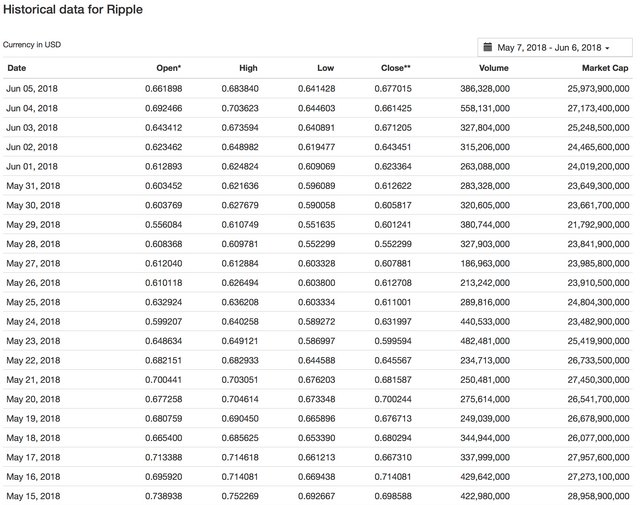Select the Jun 05, 2018 date cell
The image size is (640, 505).
[x=32, y=89]
